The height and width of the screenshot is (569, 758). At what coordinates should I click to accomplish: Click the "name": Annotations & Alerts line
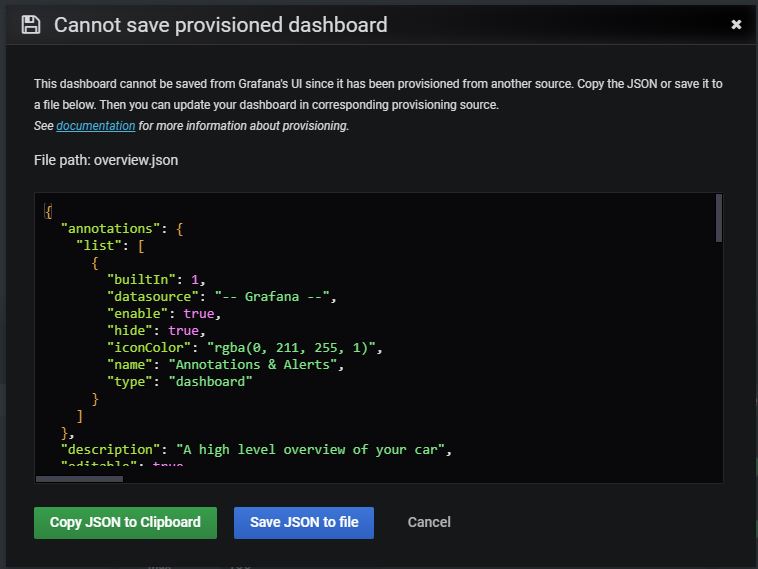225,365
